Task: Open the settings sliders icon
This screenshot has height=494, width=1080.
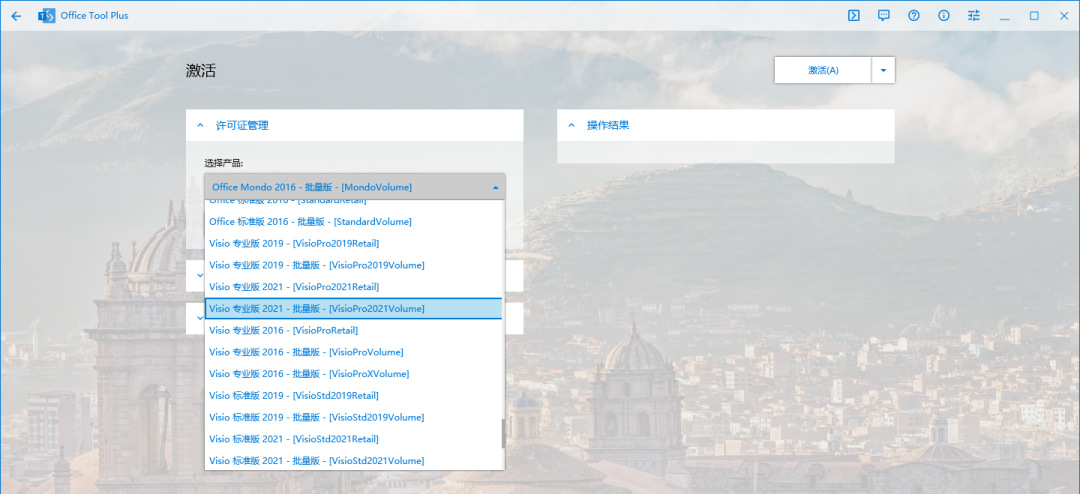Action: [973, 16]
